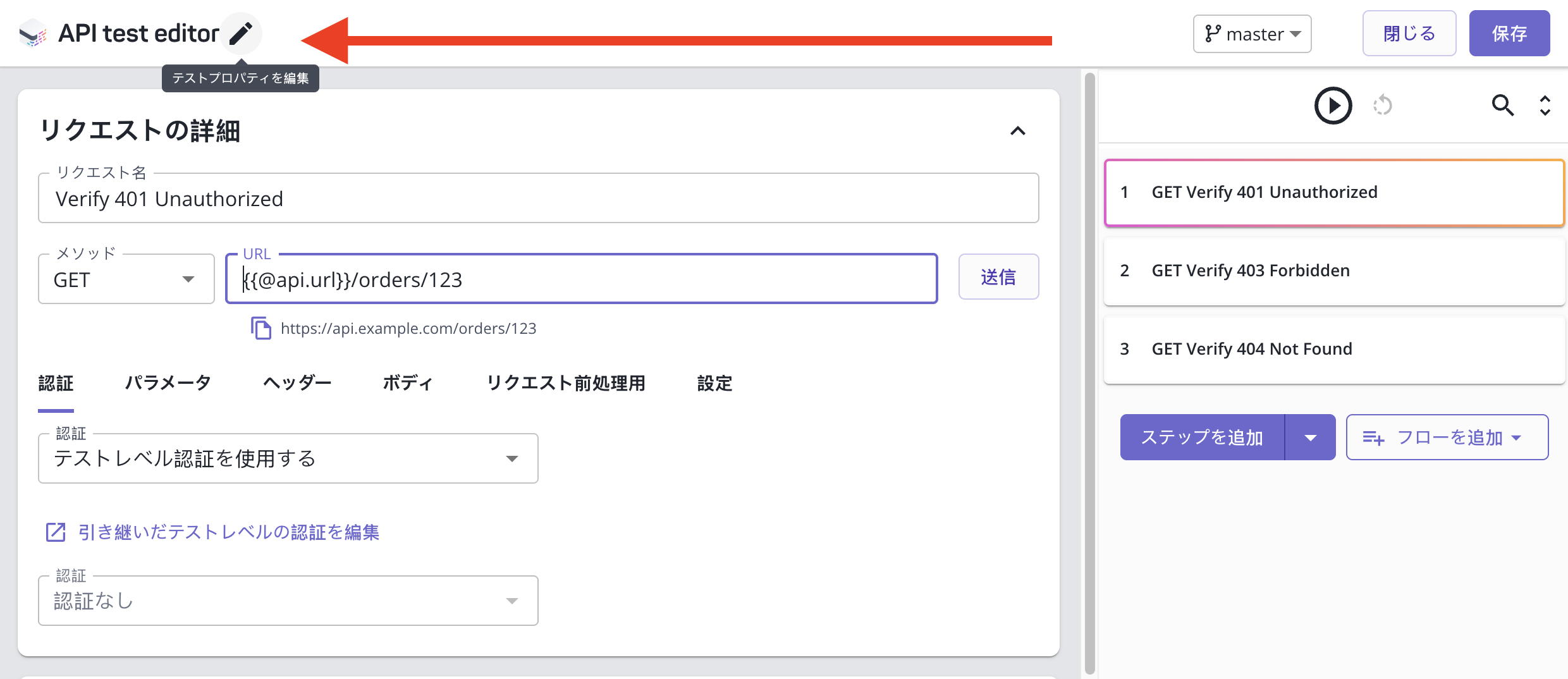Run the test with the play button
This screenshot has width=1568, height=679.
point(1333,105)
